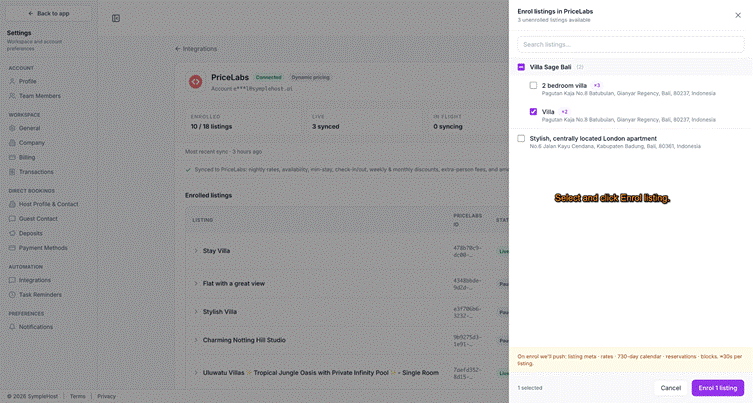Open Transactions settings

(x=36, y=172)
